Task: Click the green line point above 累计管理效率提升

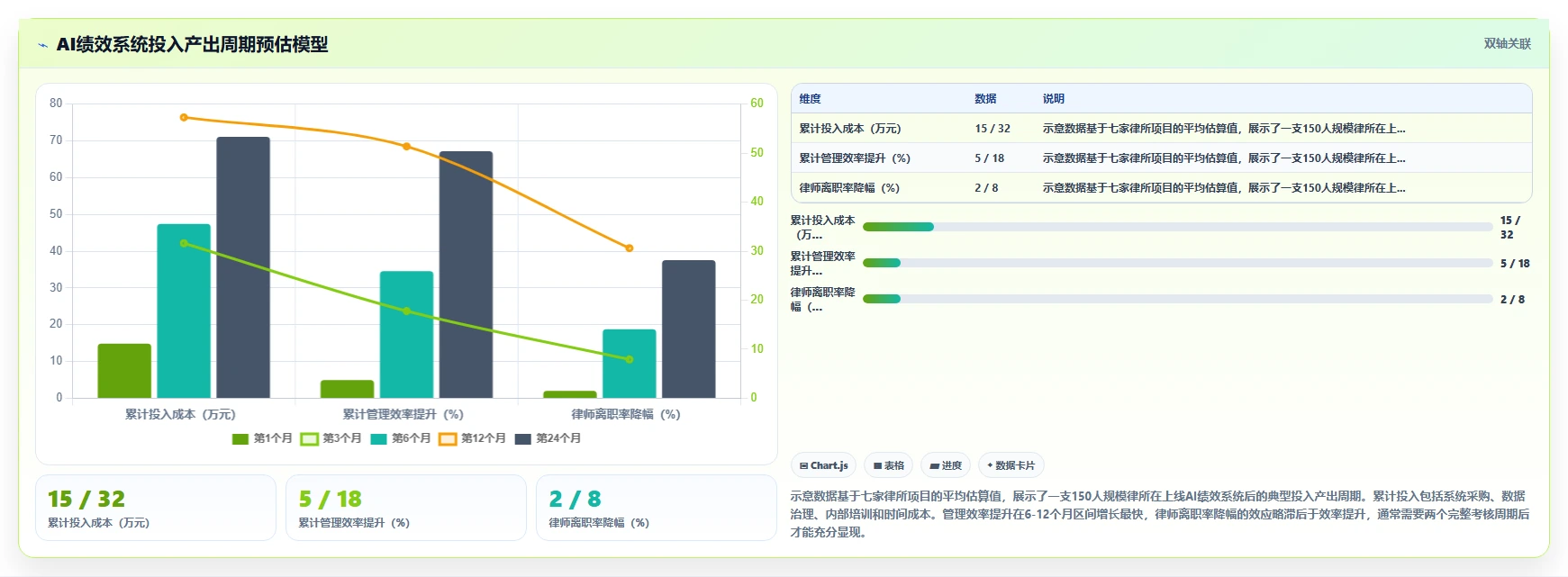Action: [406, 311]
